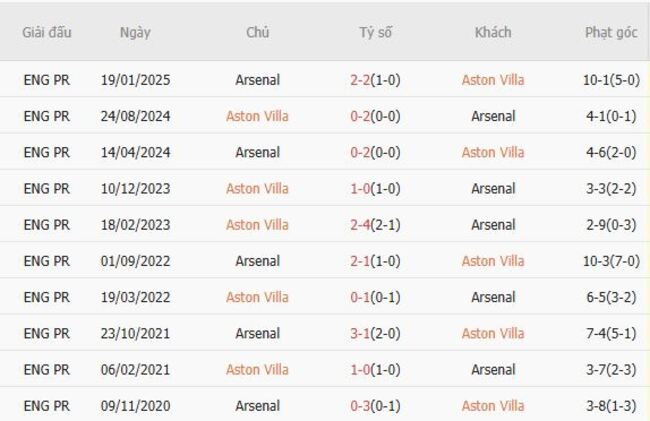
Task: Click the 'Phạt góc' column header
Action: [x=611, y=32]
